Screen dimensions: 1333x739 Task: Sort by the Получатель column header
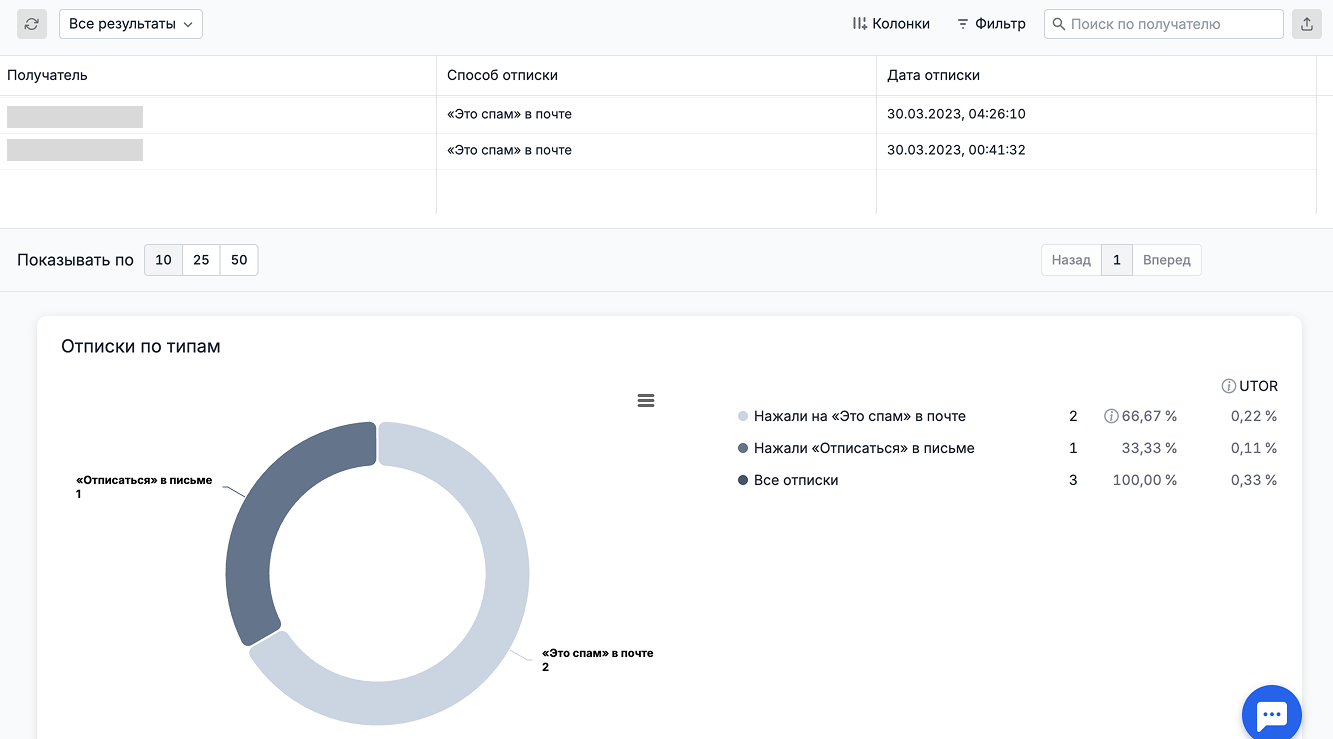(x=47, y=75)
